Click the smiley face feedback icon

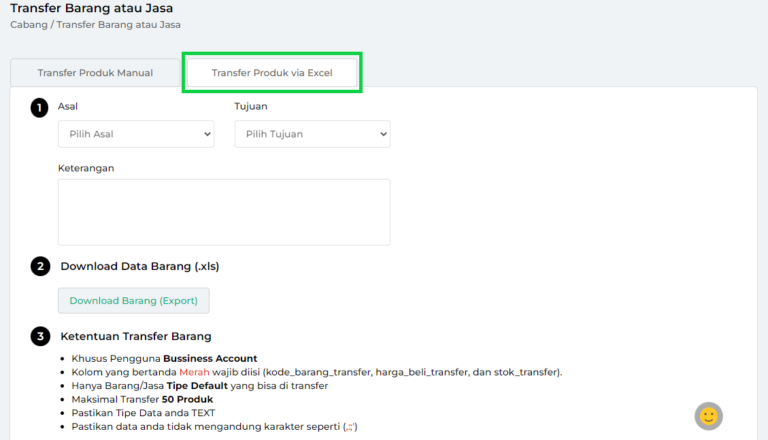pos(708,416)
